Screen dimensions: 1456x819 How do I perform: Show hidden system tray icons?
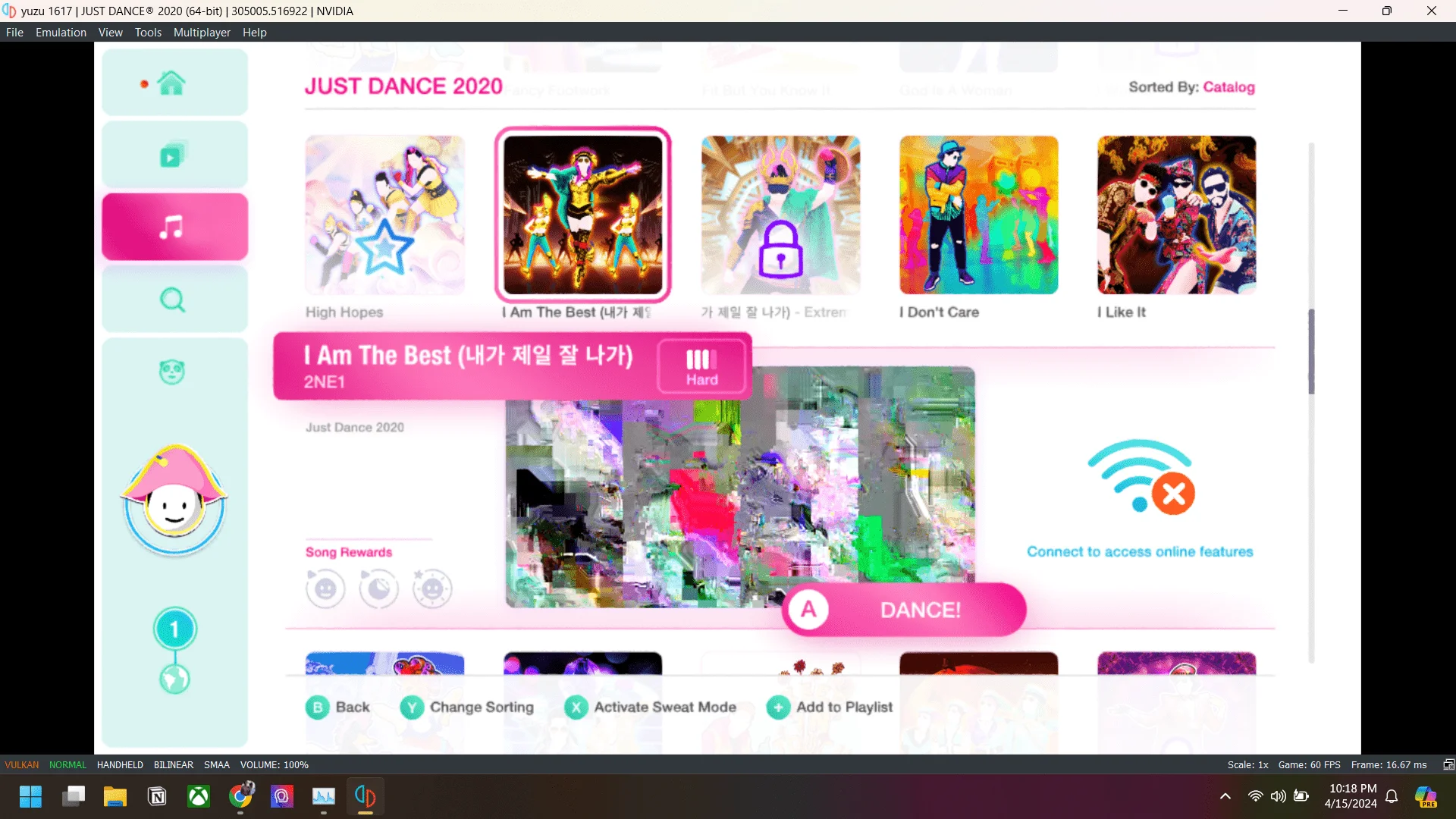click(x=1225, y=796)
